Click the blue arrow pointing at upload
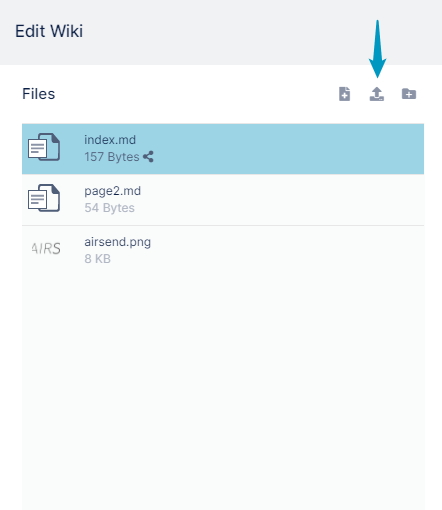 377,49
